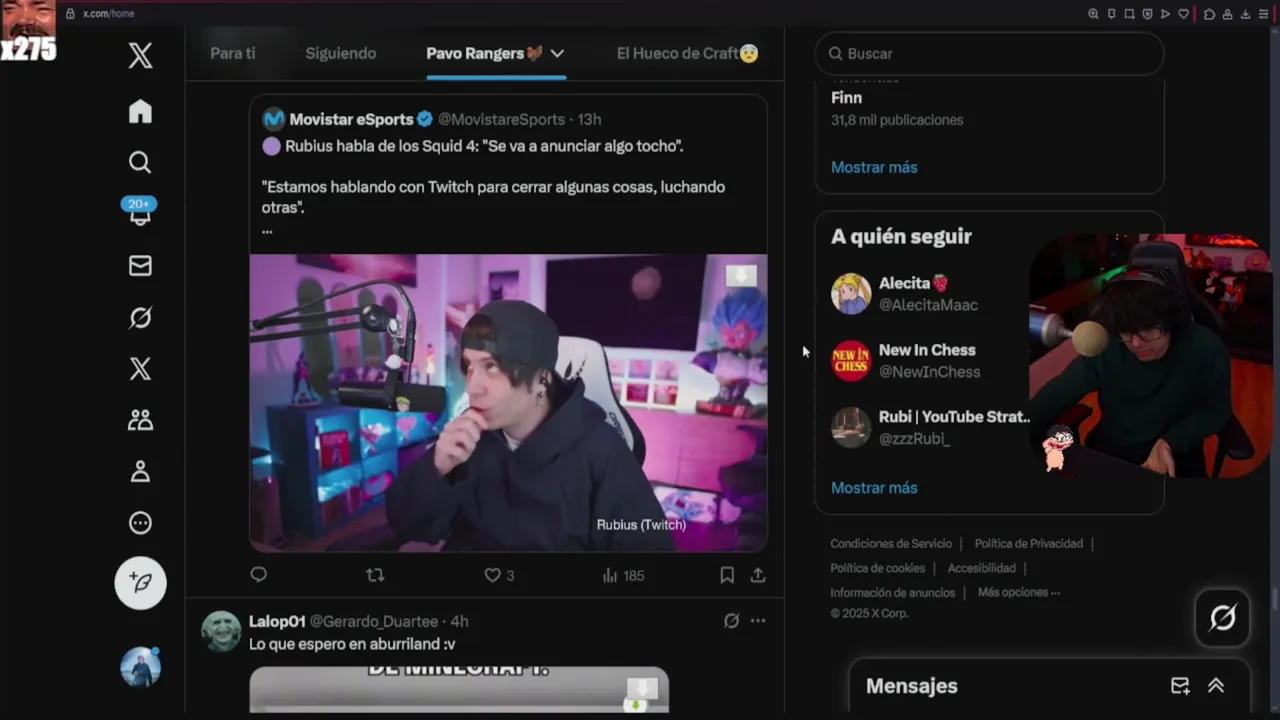This screenshot has width=1280, height=720.
Task: Open the Movistar eSports profile name
Action: click(351, 119)
